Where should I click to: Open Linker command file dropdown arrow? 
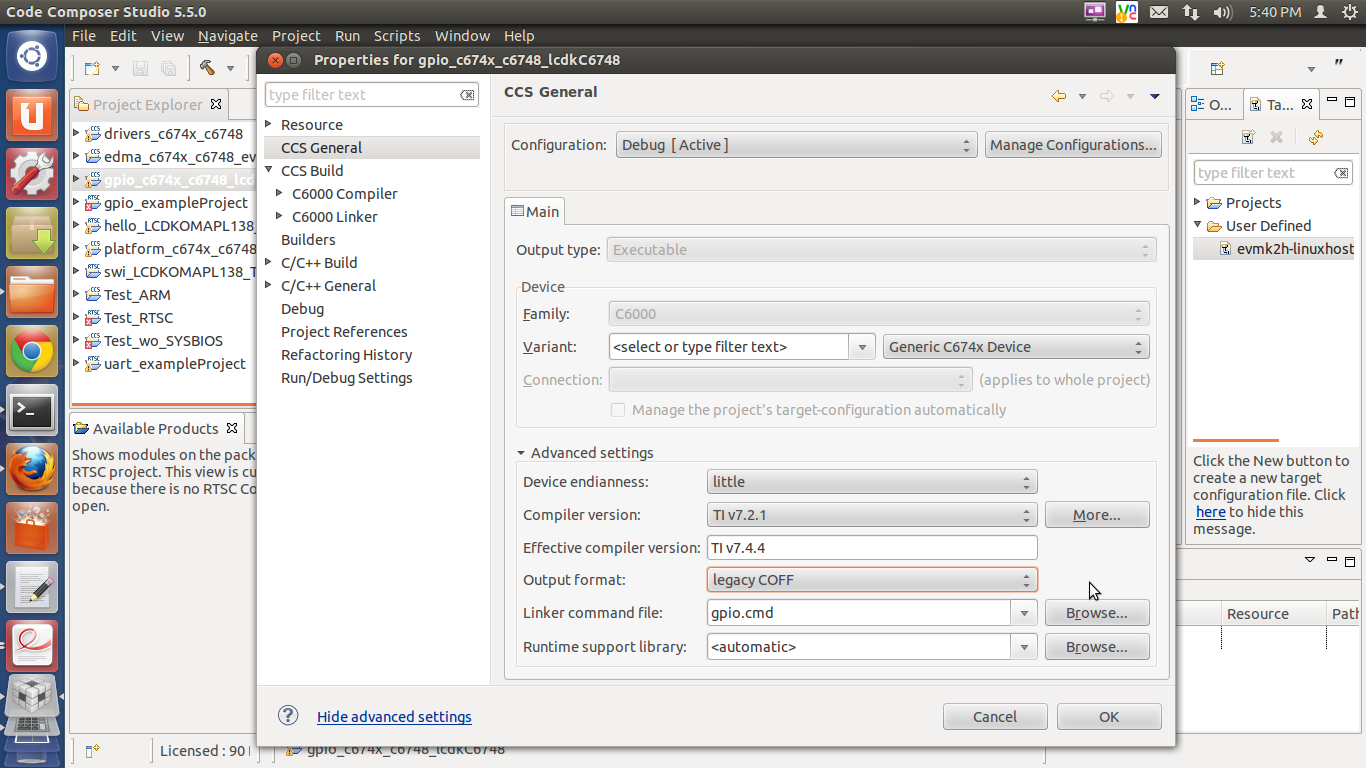coord(1023,613)
